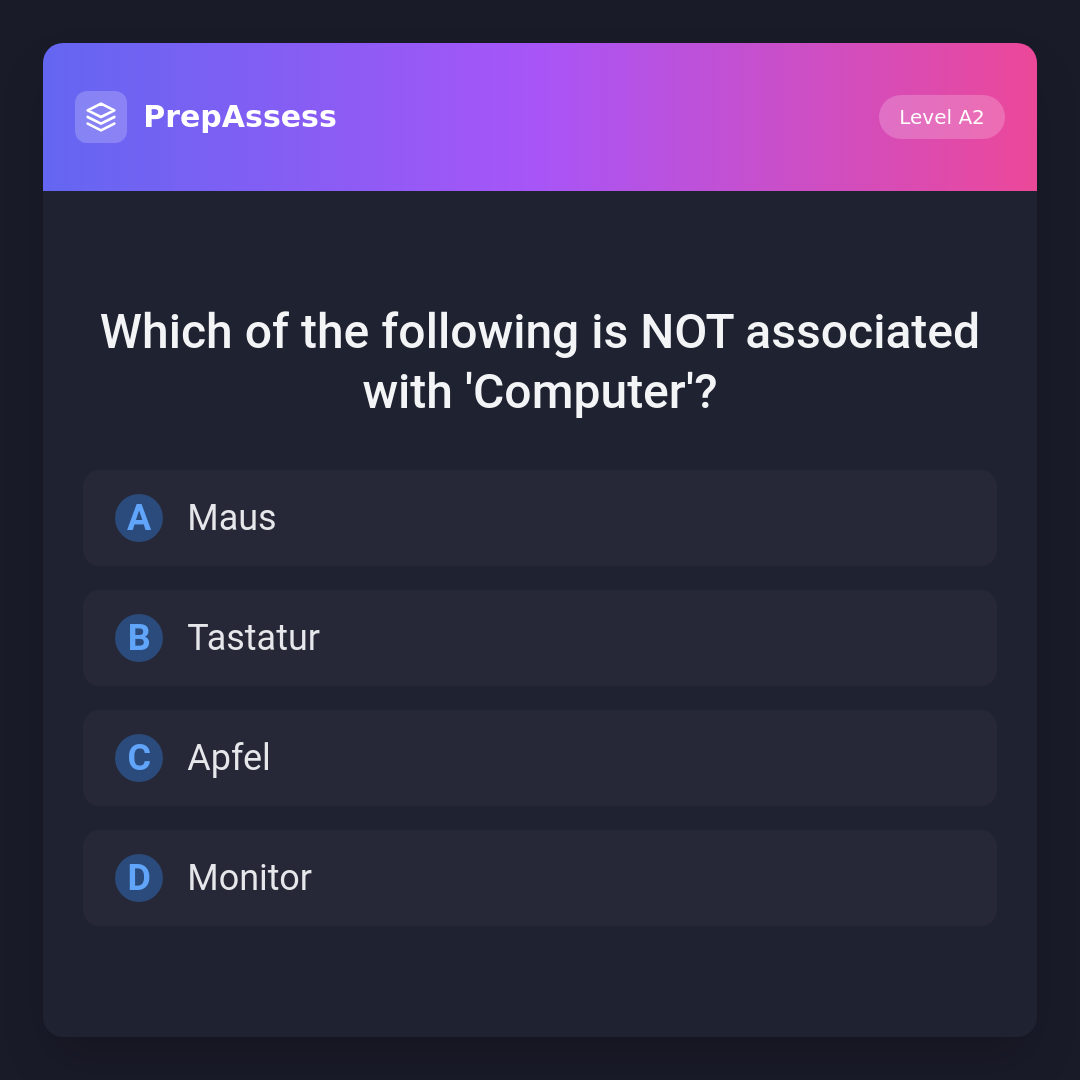Select the Monitor answer option

coord(540,878)
